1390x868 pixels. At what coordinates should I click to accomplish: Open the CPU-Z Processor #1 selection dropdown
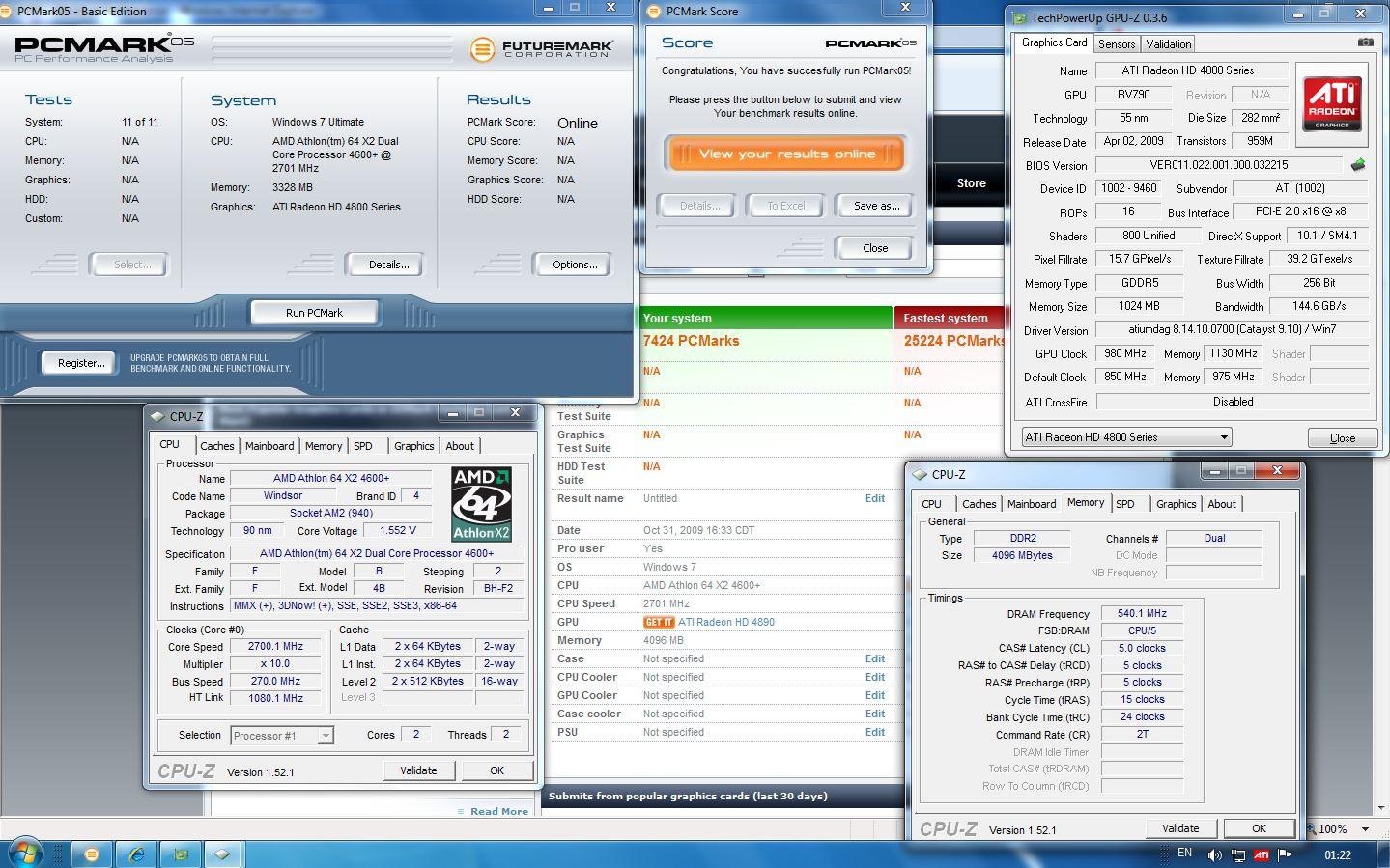(281, 736)
